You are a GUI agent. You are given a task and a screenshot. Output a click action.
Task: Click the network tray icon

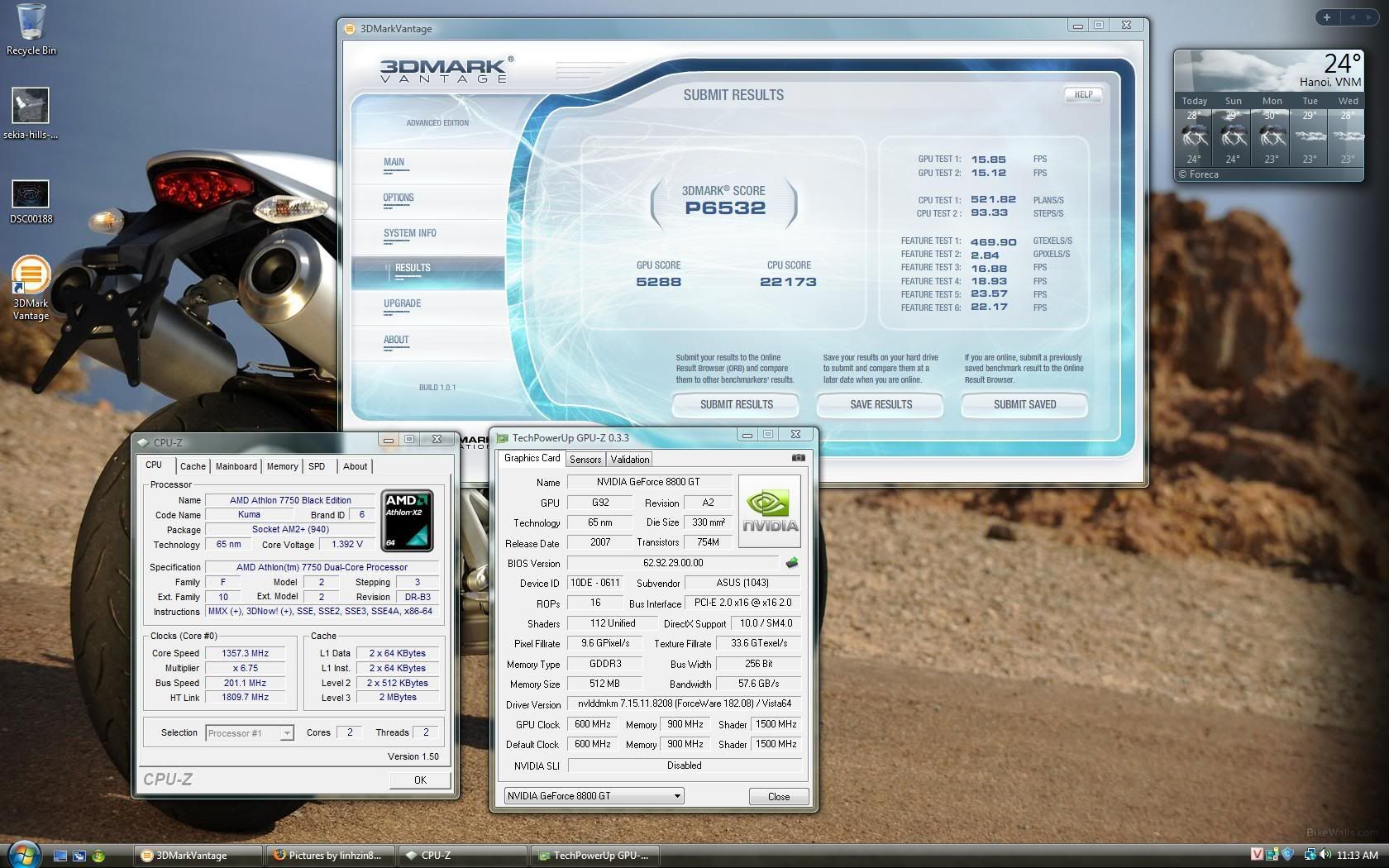[1310, 855]
